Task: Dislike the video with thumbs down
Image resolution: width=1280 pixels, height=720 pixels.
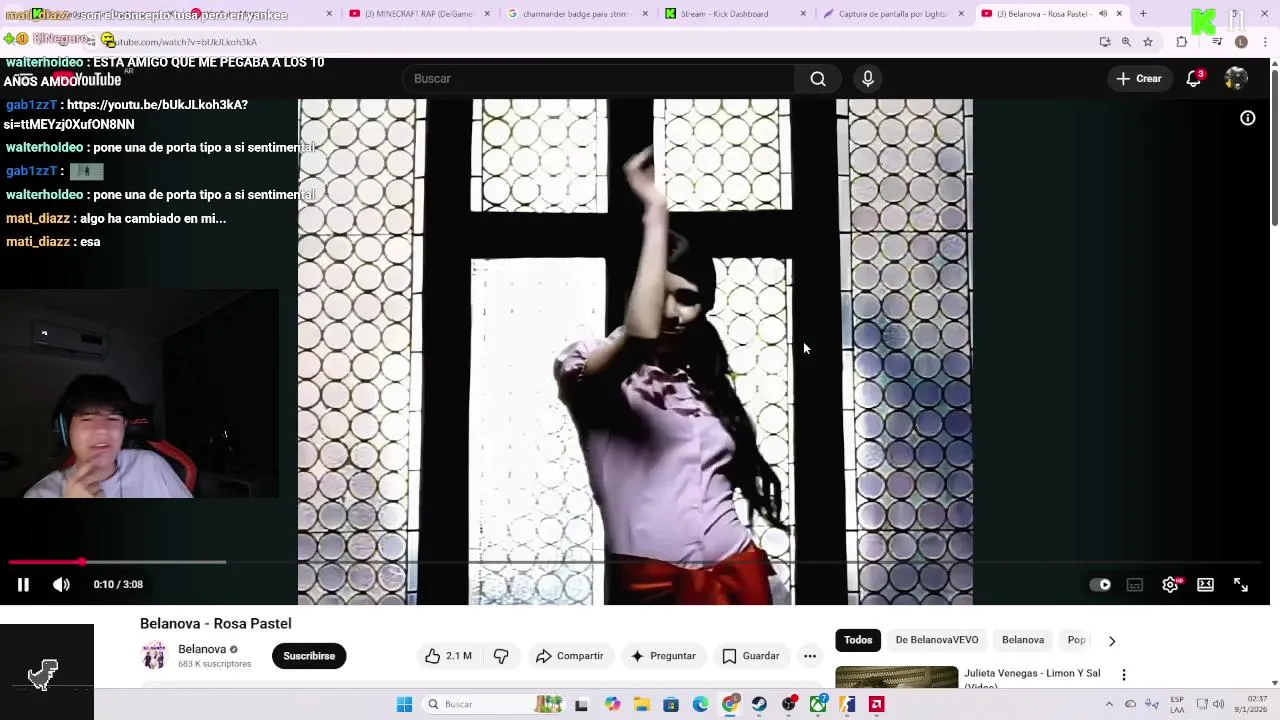Action: (x=501, y=656)
